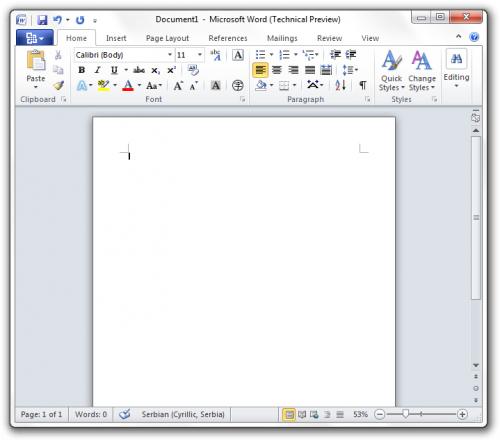The image size is (500, 440).
Task: Open line spacing dropdown
Action: [350, 70]
